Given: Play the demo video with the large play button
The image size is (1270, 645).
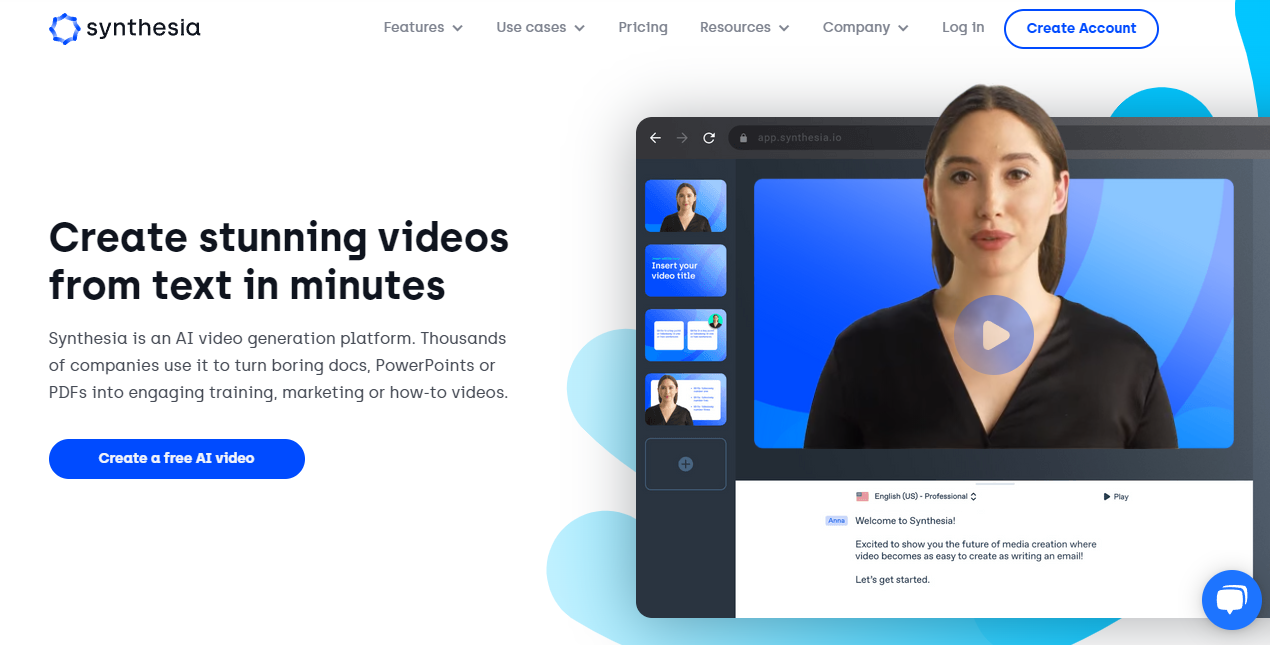Looking at the screenshot, I should click(x=993, y=335).
